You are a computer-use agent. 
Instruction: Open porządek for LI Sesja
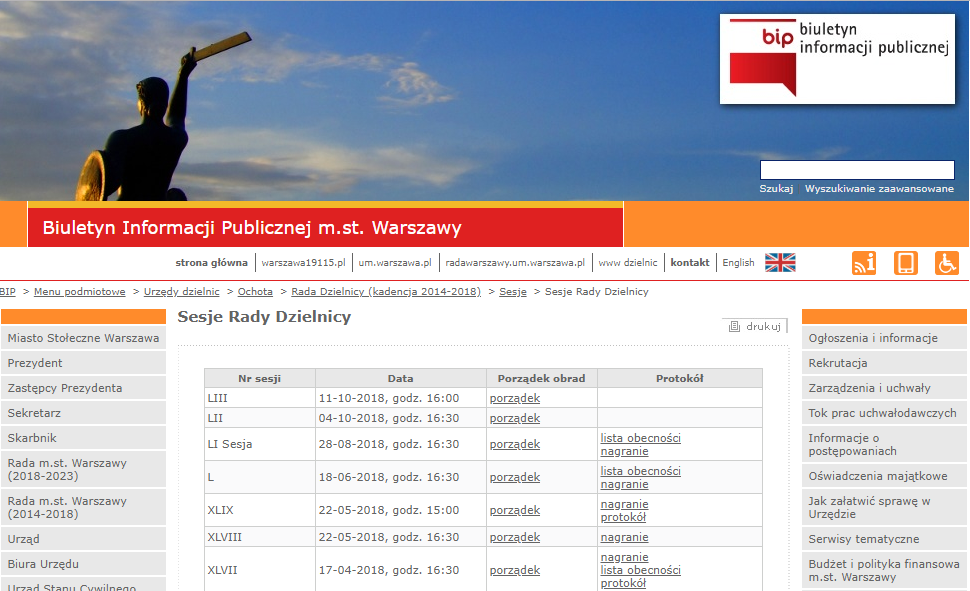[x=515, y=444]
